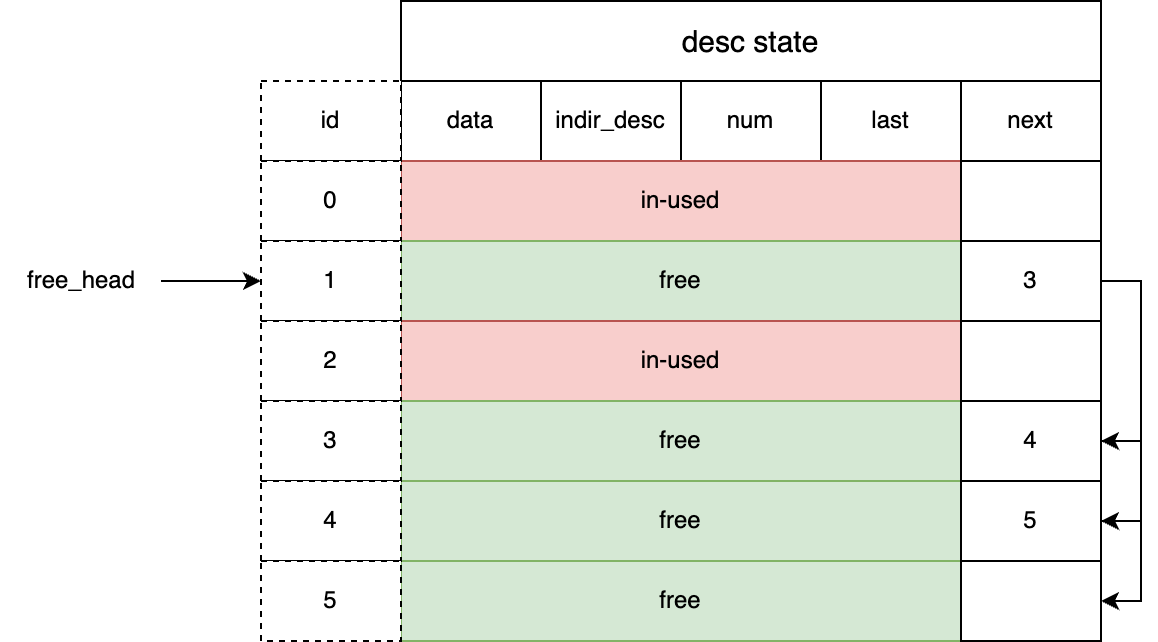
Task: Click next cell containing 4
Action: coord(1031,440)
